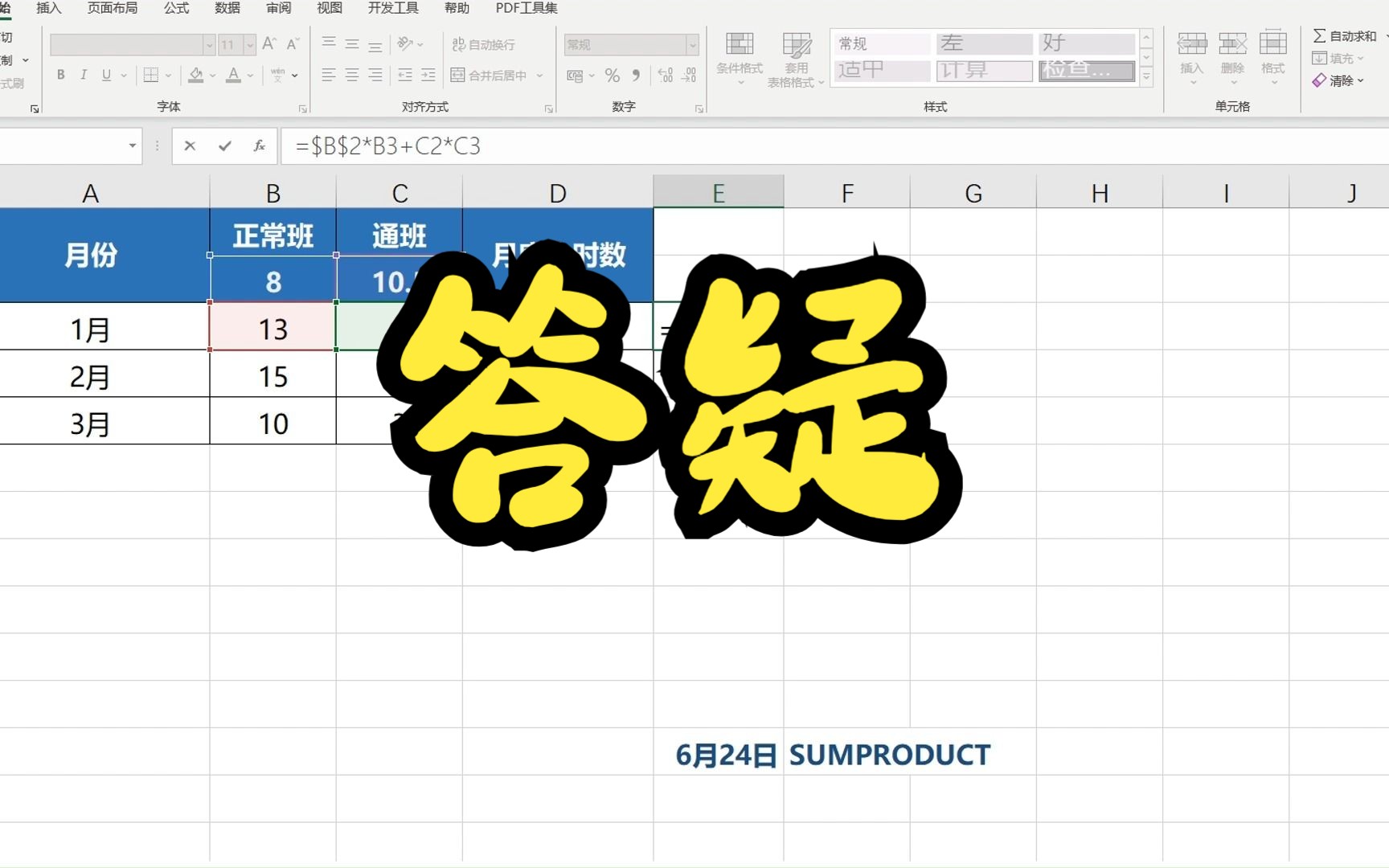Apply percent number style
This screenshot has height=868, width=1389.
pyautogui.click(x=612, y=75)
